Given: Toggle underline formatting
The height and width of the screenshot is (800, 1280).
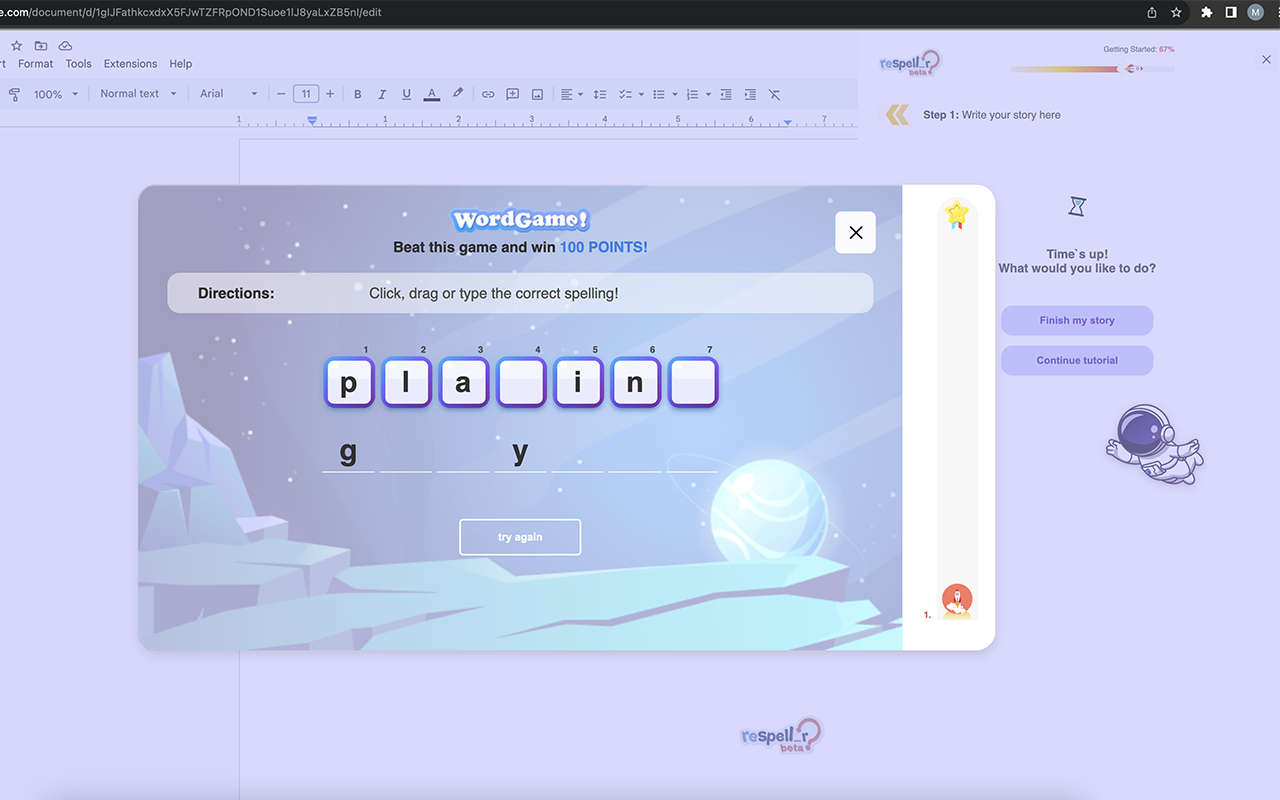Looking at the screenshot, I should (x=406, y=93).
